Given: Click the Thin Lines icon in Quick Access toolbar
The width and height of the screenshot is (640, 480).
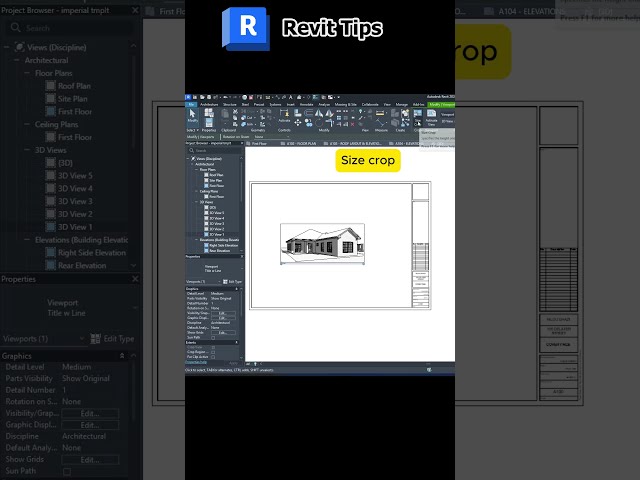Looking at the screenshot, I should [x=316, y=97].
